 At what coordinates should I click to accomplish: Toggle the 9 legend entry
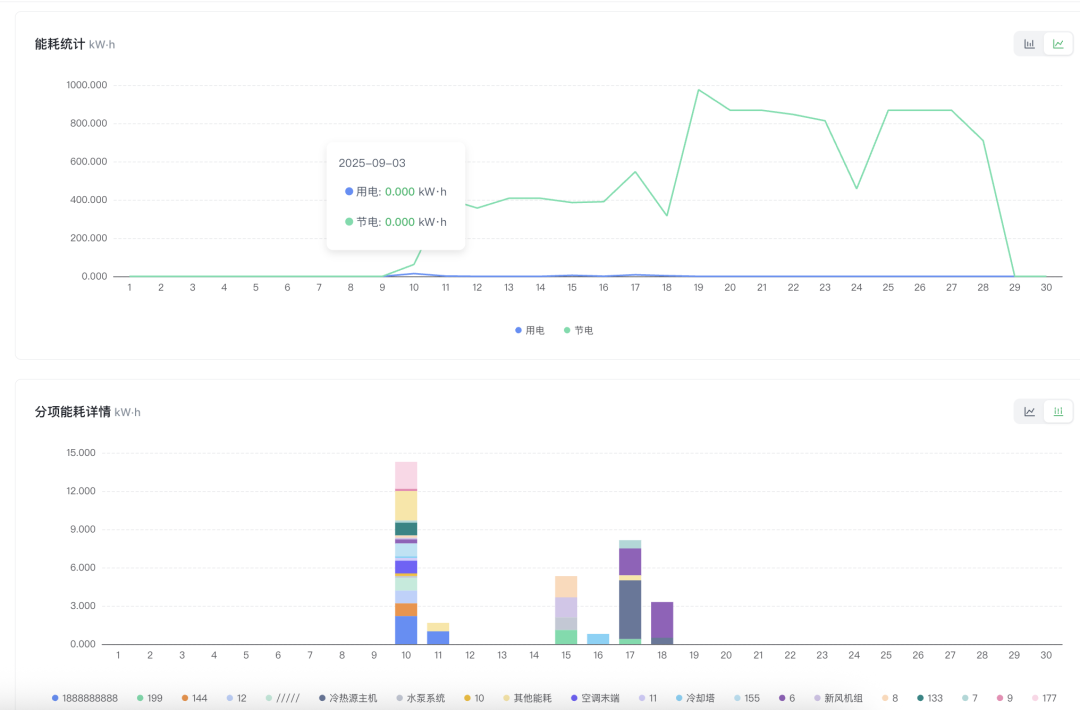tap(1004, 698)
